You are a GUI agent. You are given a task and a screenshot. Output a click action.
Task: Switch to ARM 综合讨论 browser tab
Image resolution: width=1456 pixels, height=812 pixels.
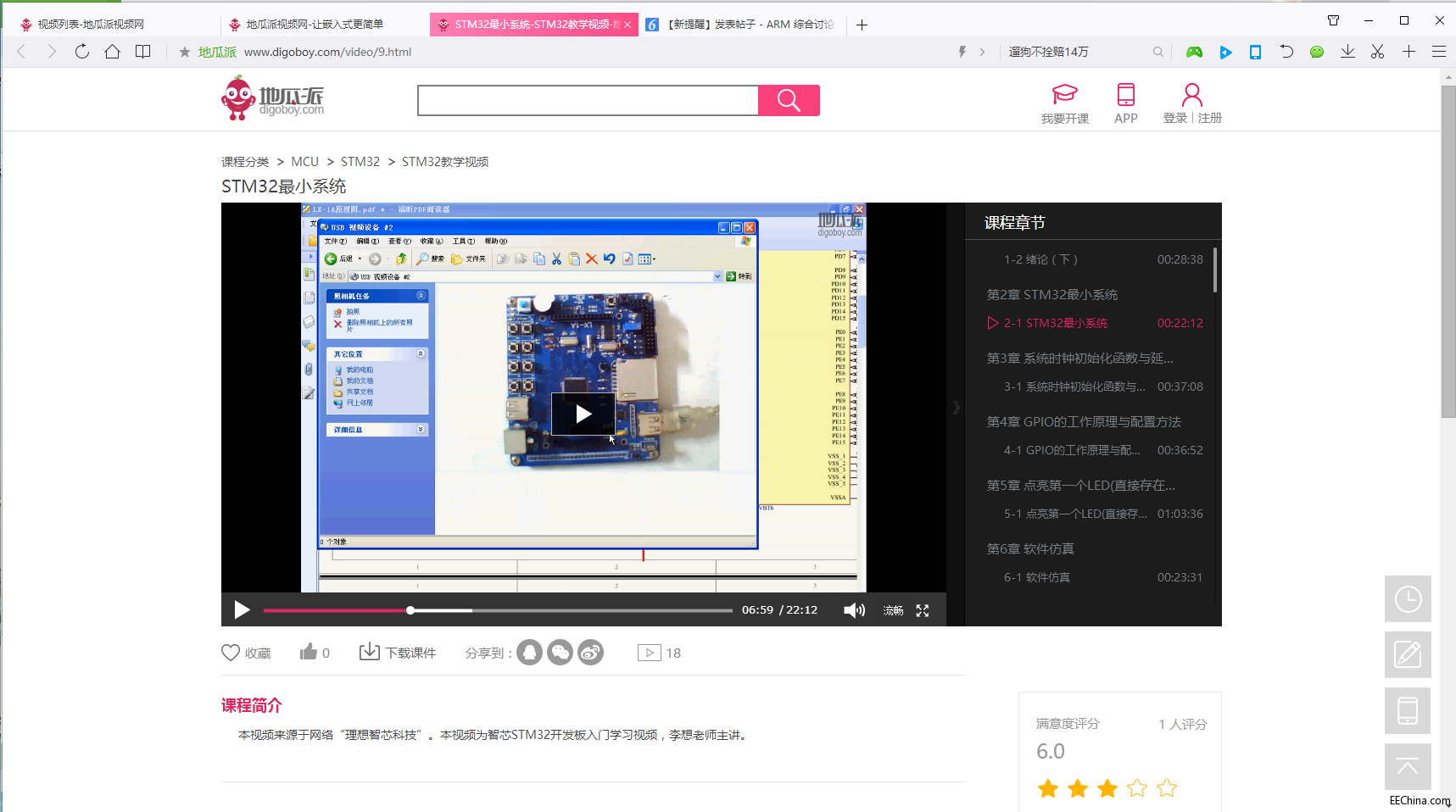coord(746,25)
